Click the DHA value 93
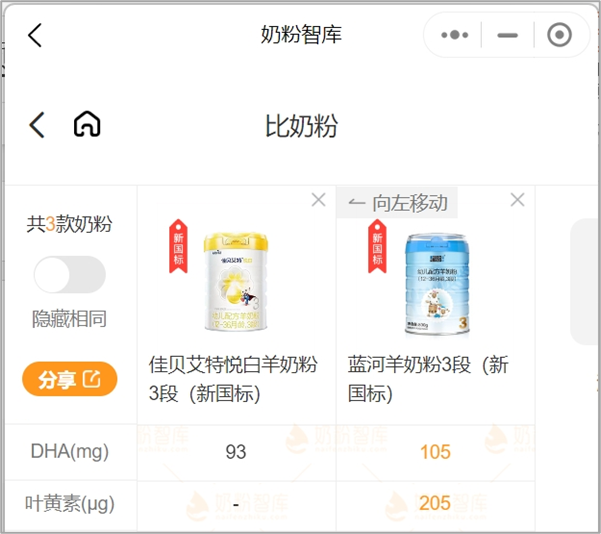The width and height of the screenshot is (601, 534). click(236, 452)
